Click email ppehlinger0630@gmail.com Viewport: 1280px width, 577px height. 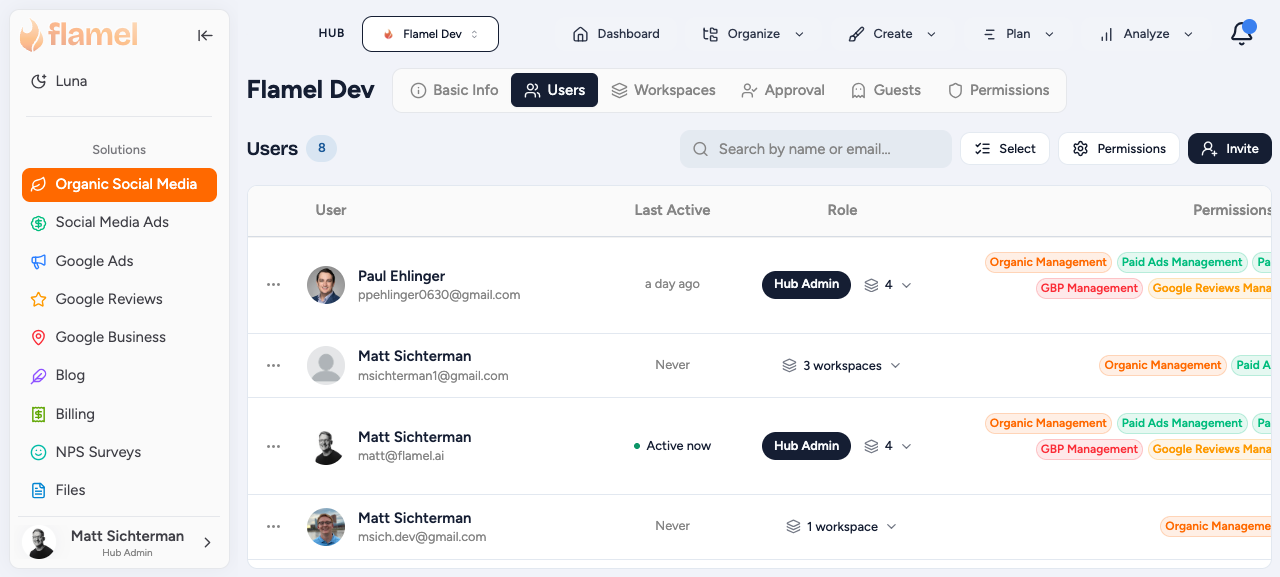439,296
